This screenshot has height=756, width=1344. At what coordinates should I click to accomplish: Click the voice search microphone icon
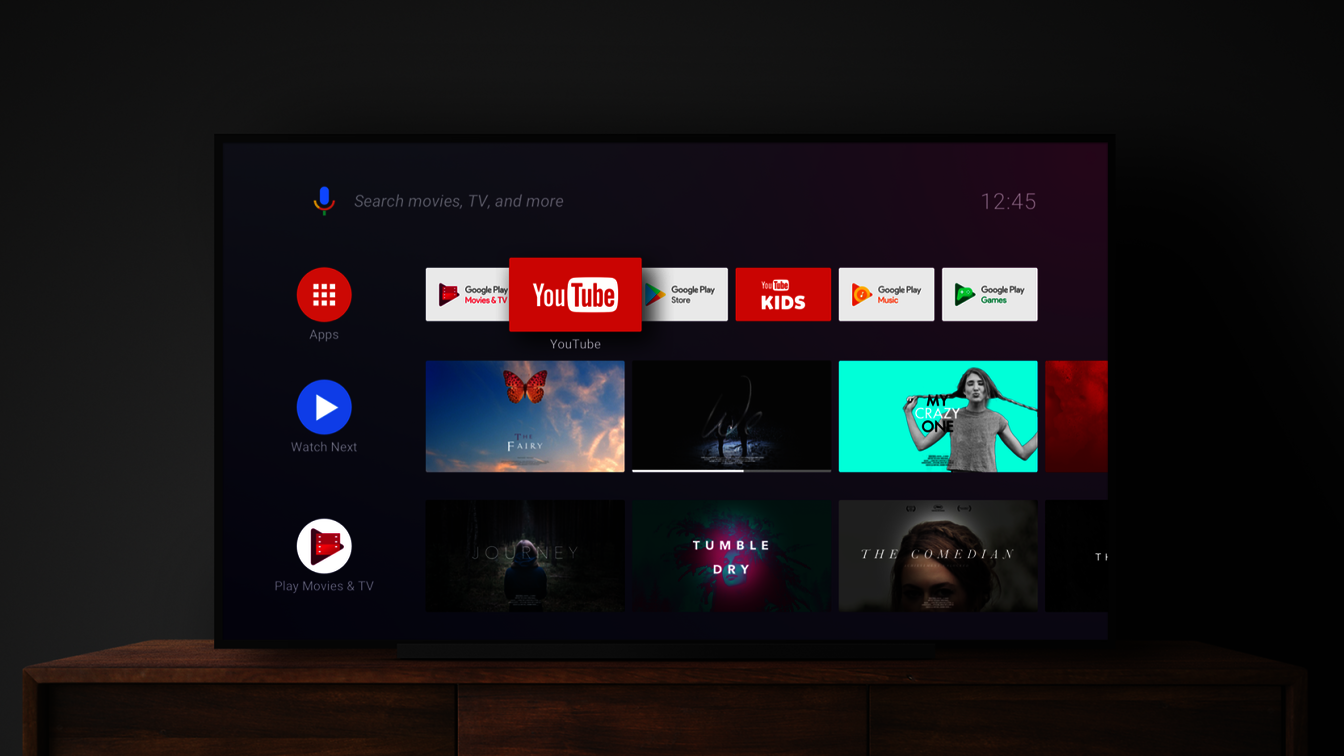[323, 201]
